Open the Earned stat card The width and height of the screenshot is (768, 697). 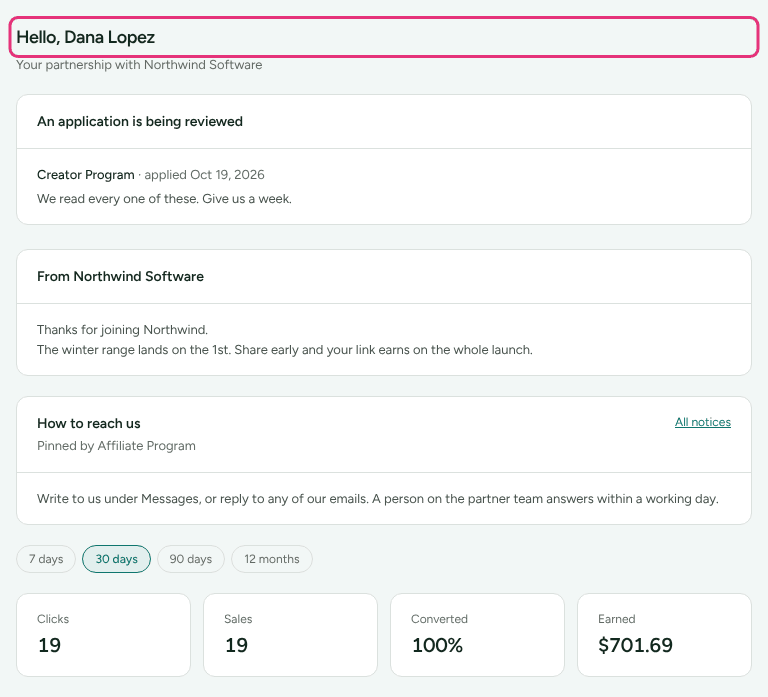coord(665,635)
